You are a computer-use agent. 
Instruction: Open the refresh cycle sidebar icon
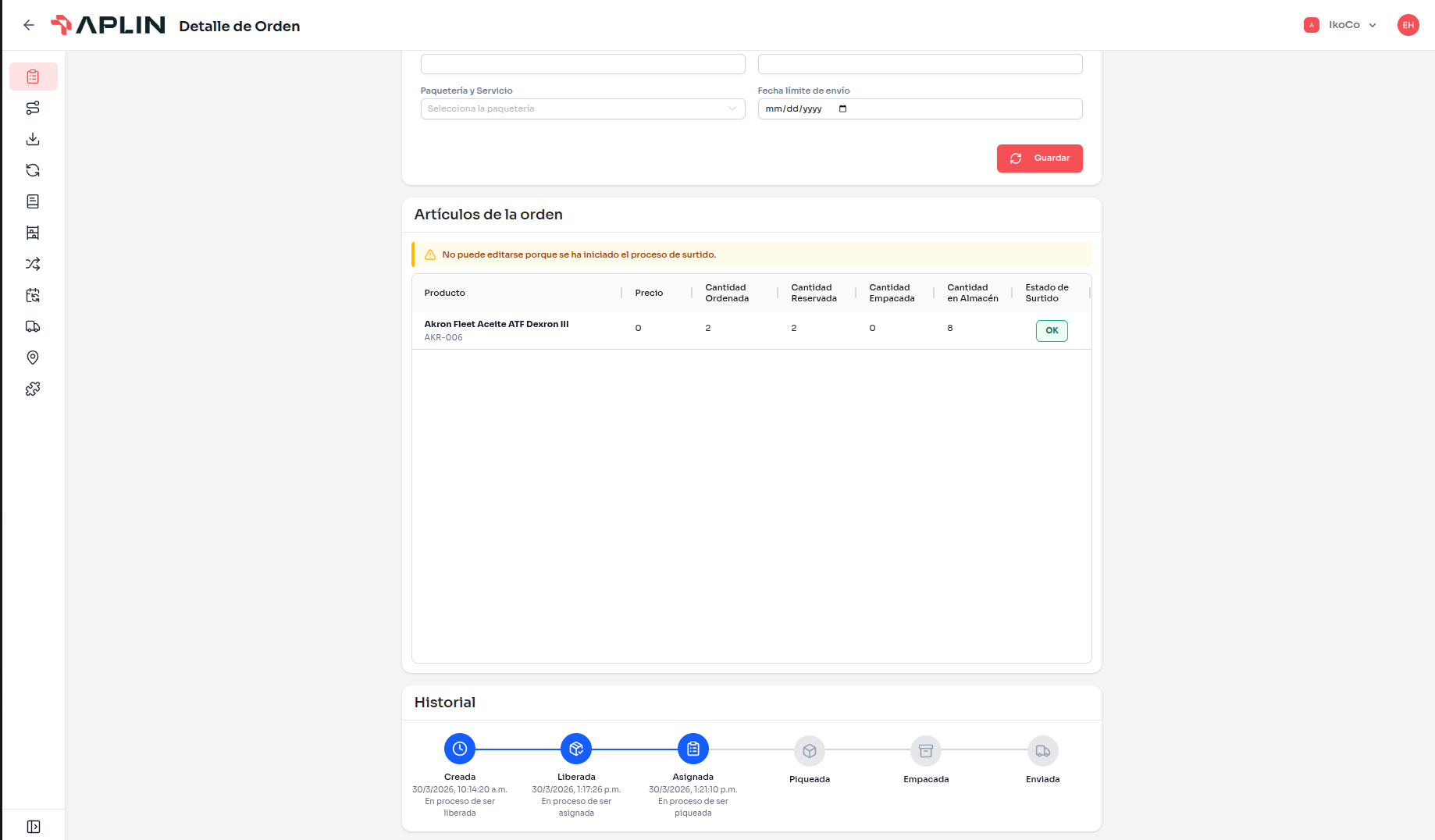(x=33, y=170)
